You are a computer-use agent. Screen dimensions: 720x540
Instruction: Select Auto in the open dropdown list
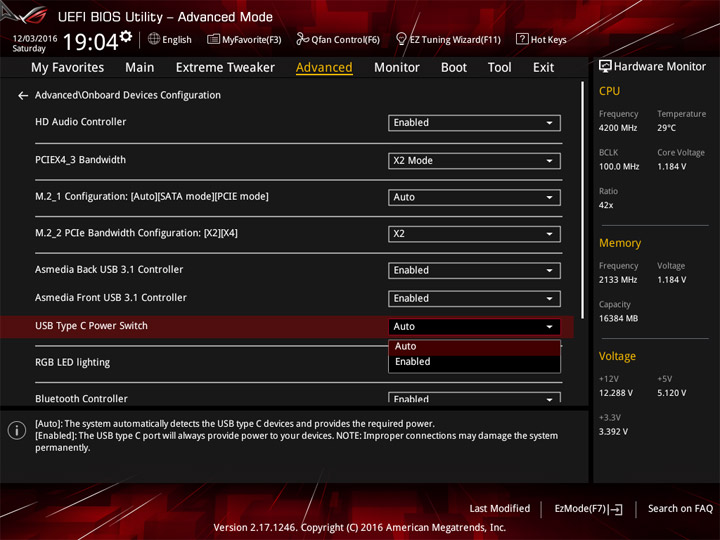(474, 347)
